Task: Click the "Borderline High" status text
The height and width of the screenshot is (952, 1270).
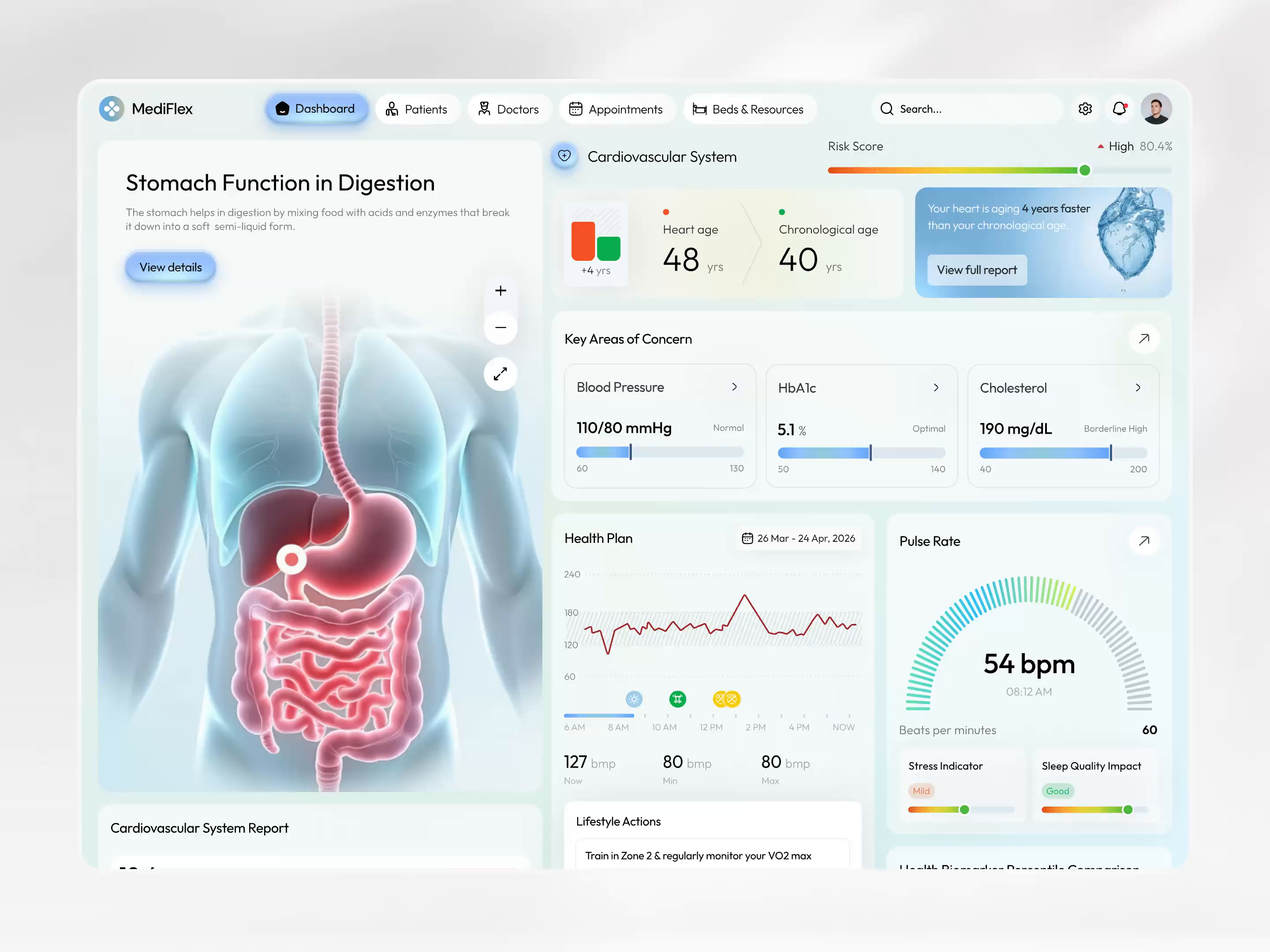Action: click(1115, 429)
